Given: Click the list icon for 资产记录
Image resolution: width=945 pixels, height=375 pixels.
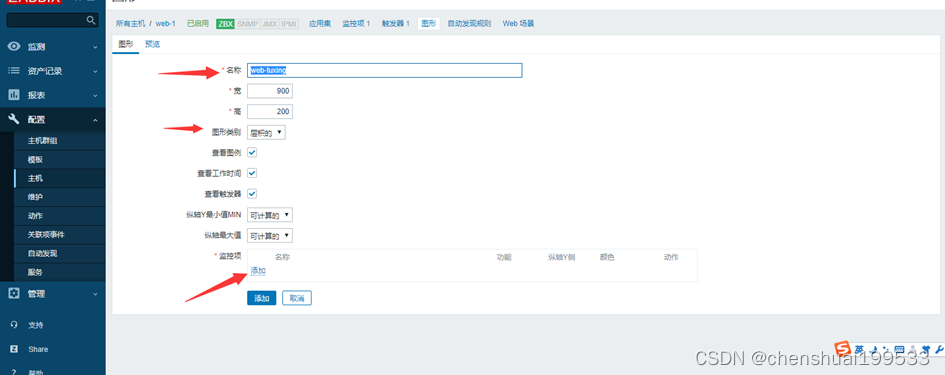Looking at the screenshot, I should click(x=14, y=71).
